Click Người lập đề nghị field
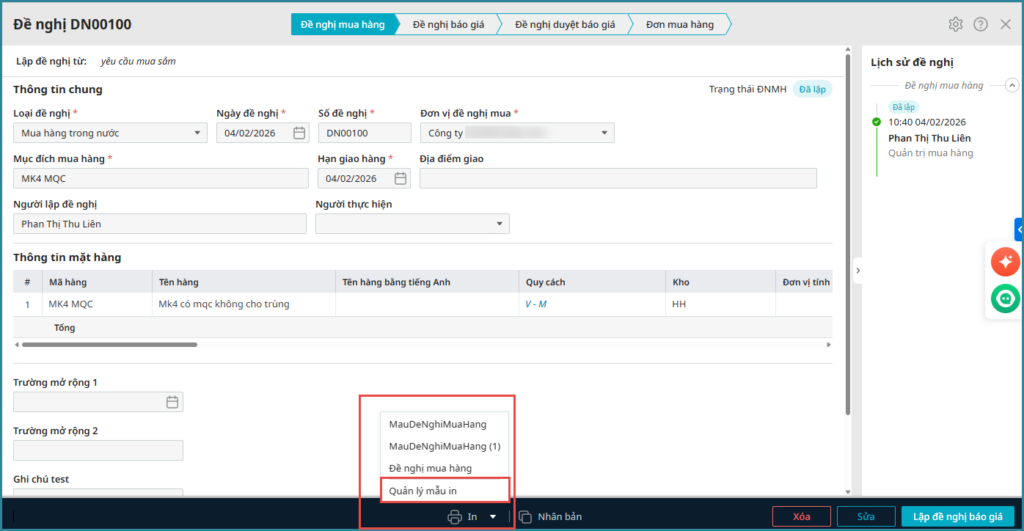Viewport: 1024px width, 531px height. [x=160, y=223]
